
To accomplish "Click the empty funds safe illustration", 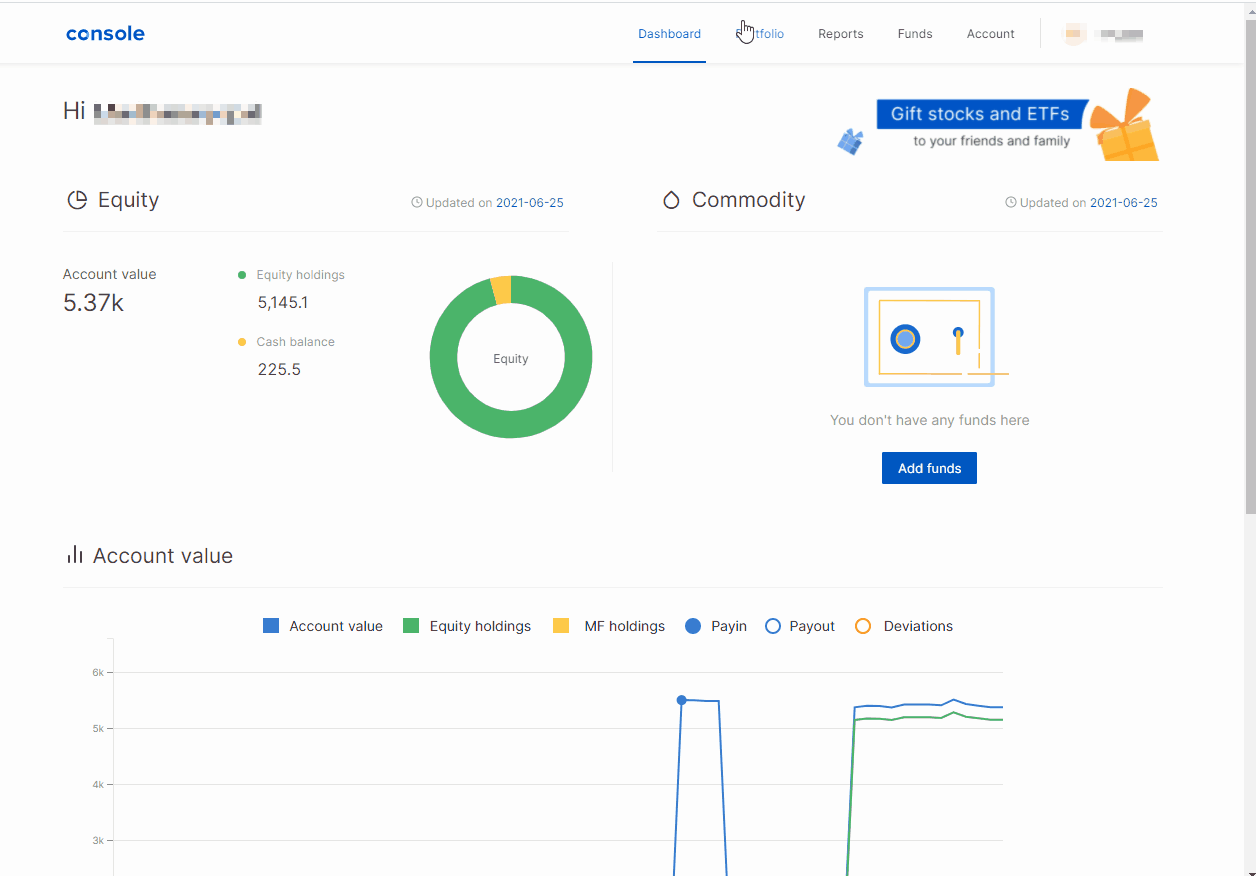I will 929,337.
